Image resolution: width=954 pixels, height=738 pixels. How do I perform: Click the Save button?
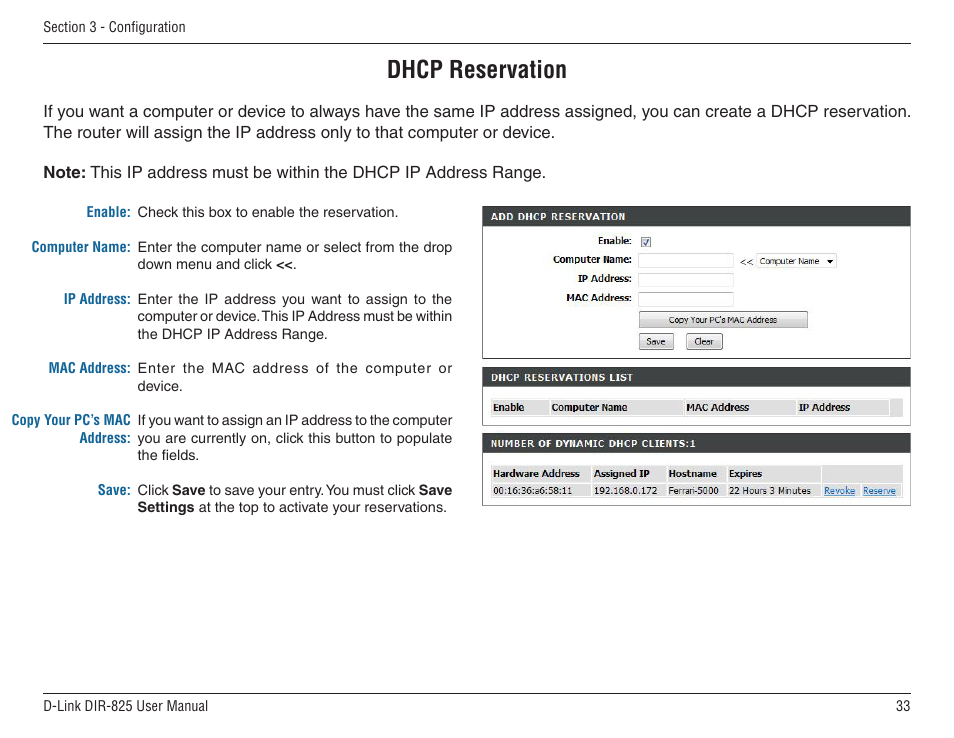click(x=656, y=341)
